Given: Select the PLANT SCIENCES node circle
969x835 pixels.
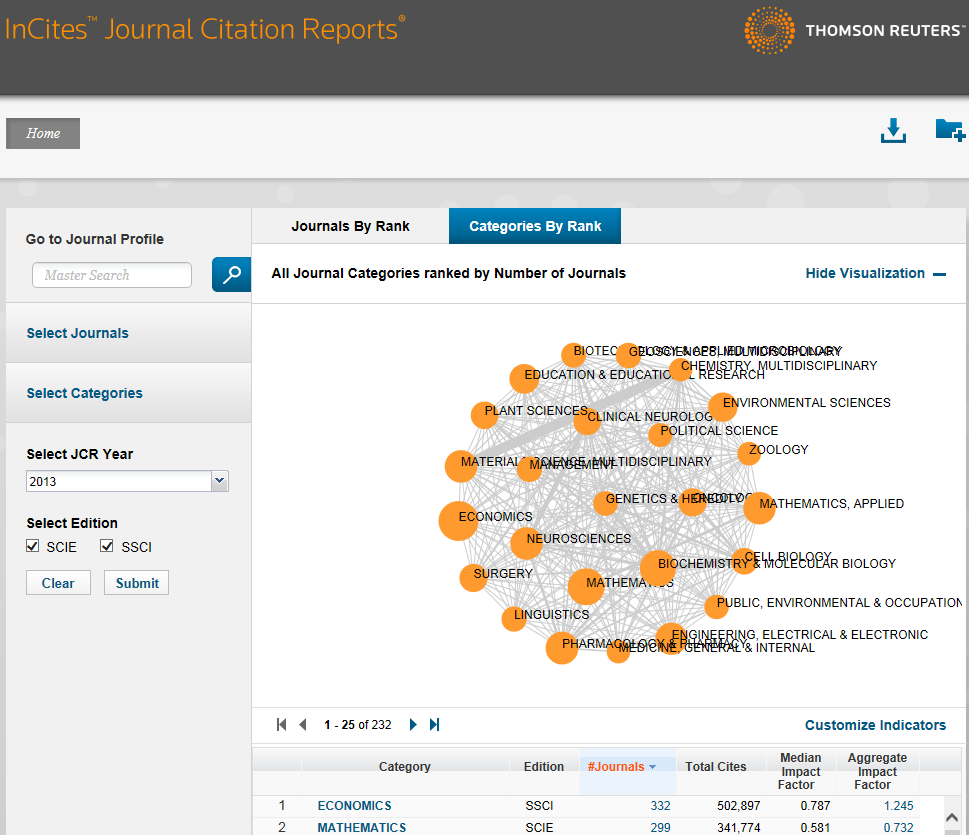Looking at the screenshot, I should (x=484, y=415).
